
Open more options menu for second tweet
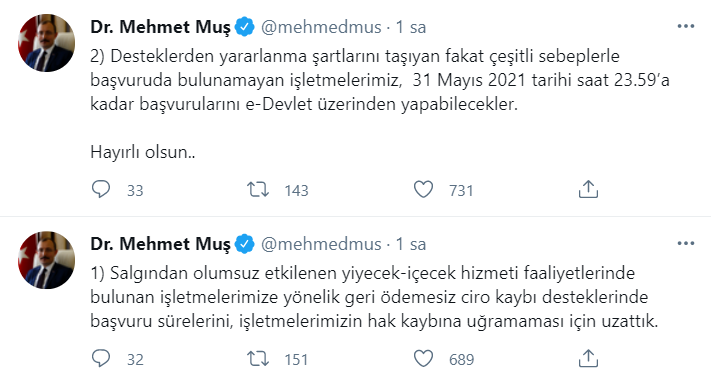[686, 243]
